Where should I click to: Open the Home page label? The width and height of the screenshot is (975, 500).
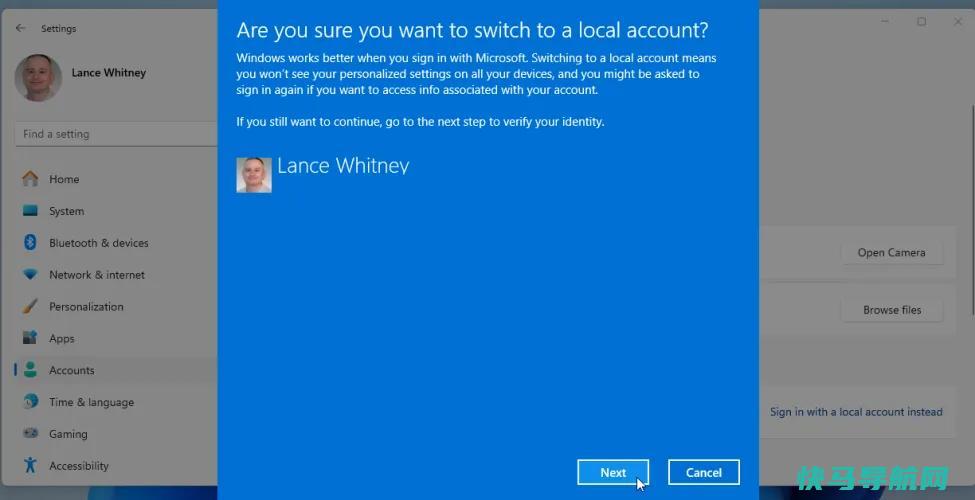coord(64,179)
